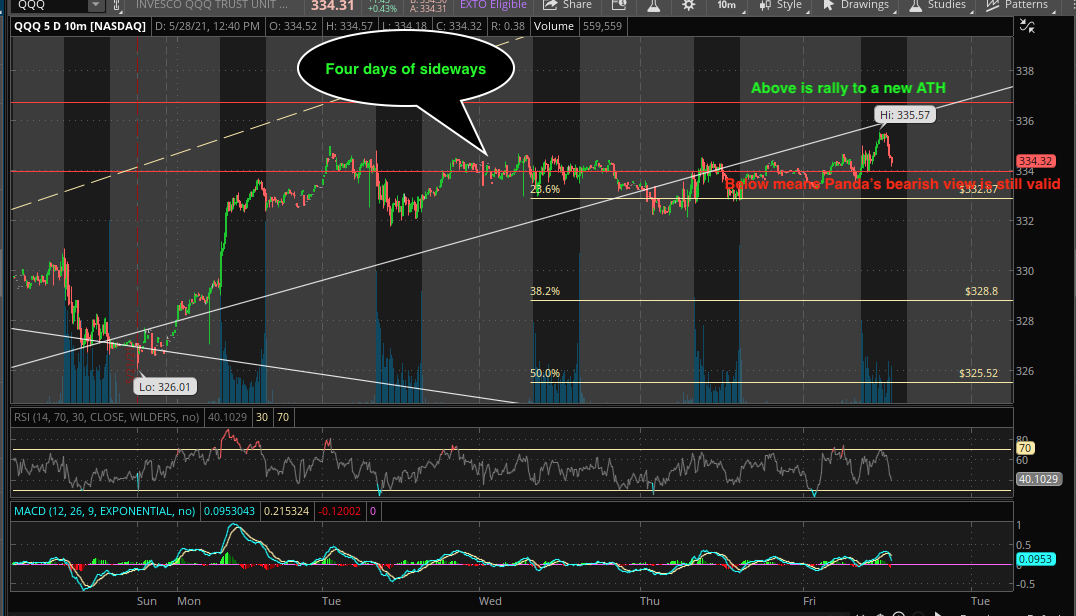Click the RSI oversold 30 box
1076x616 pixels.
pos(262,417)
